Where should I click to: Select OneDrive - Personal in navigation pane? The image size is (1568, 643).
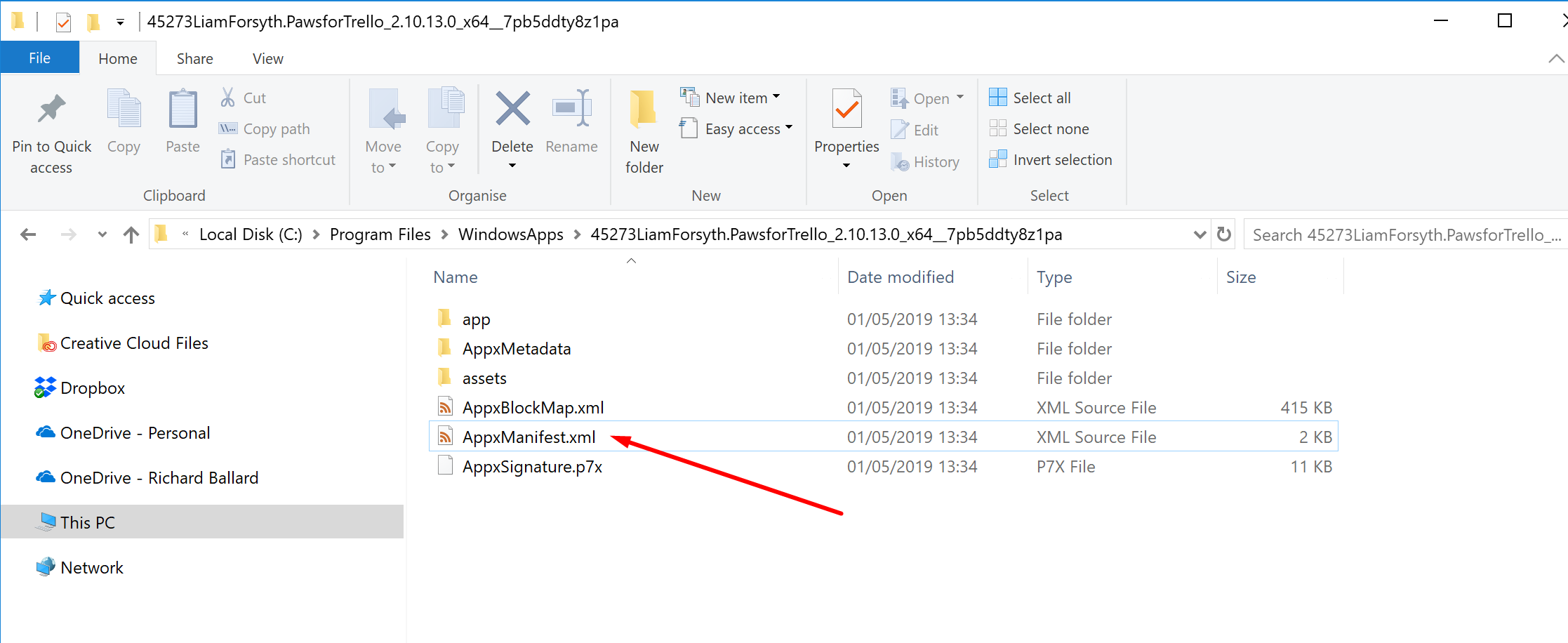pos(135,433)
